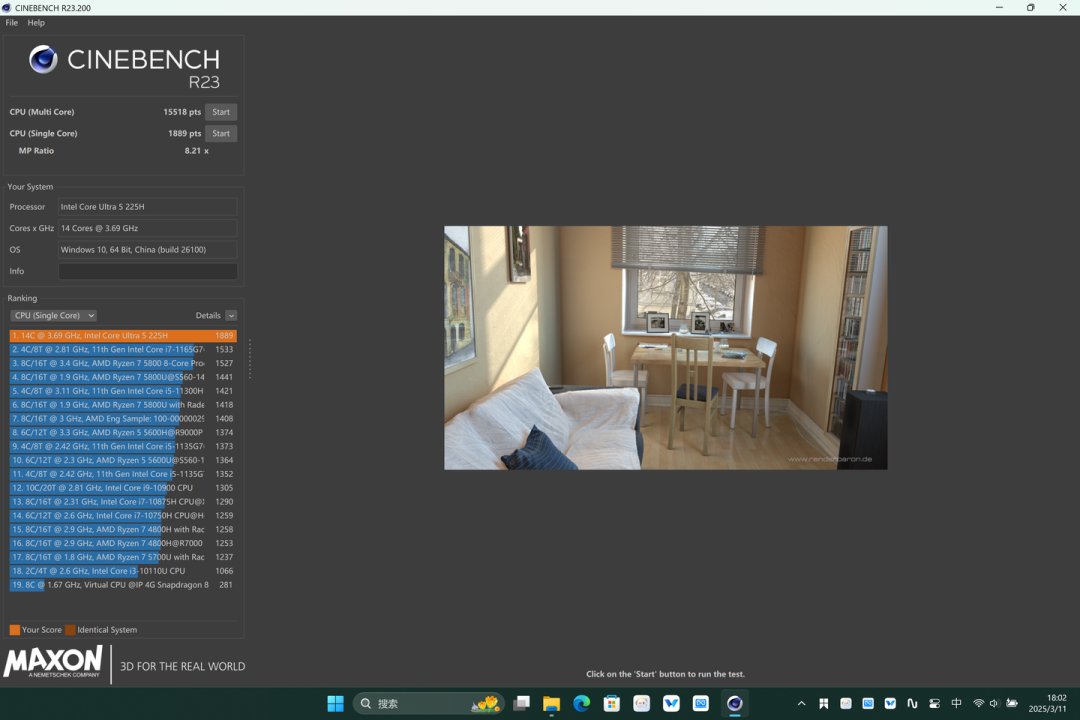Launch Microsoft Edge from the taskbar
The image size is (1080, 720).
(x=581, y=703)
